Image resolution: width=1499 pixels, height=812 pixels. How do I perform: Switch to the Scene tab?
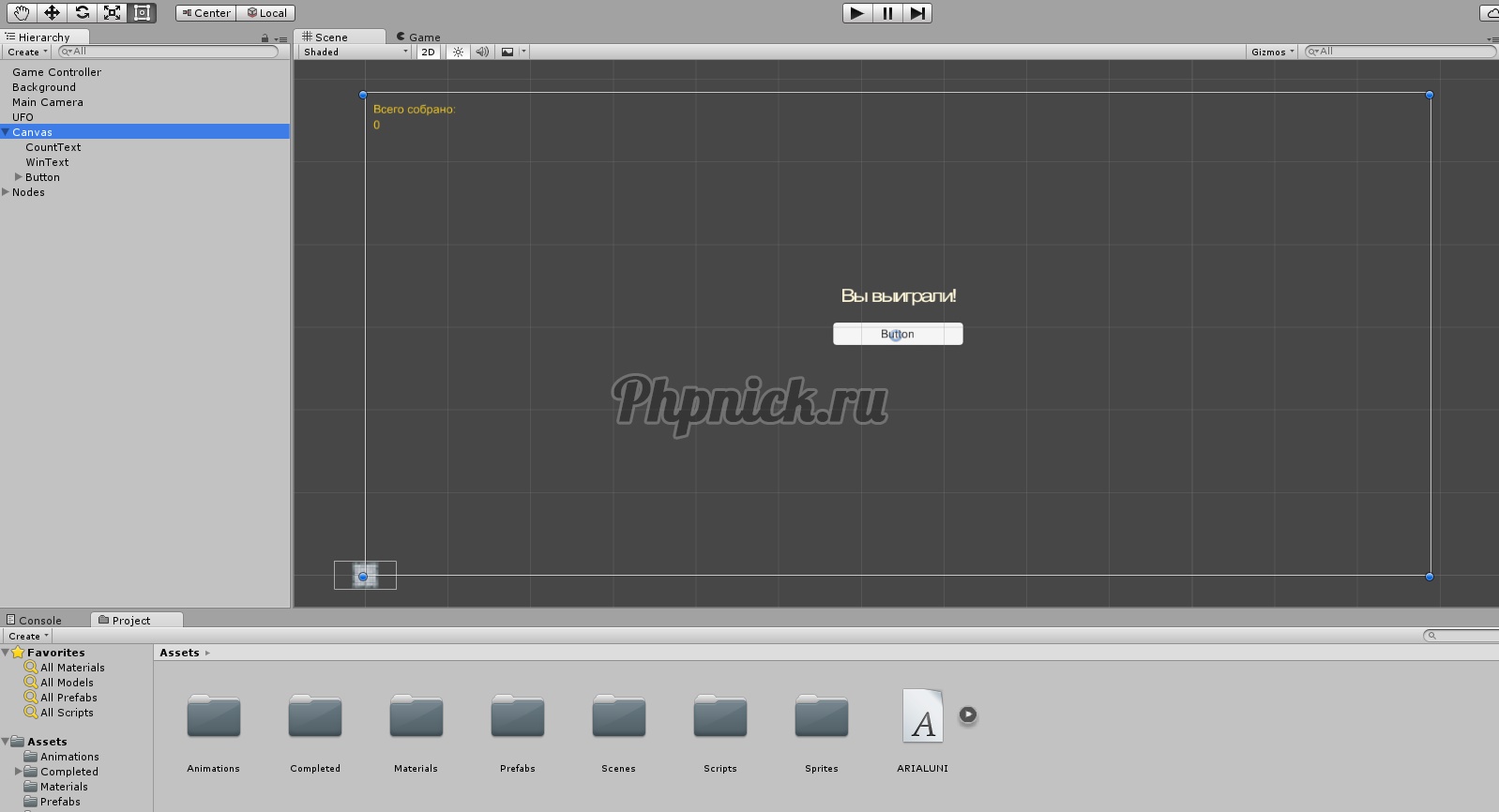[339, 37]
